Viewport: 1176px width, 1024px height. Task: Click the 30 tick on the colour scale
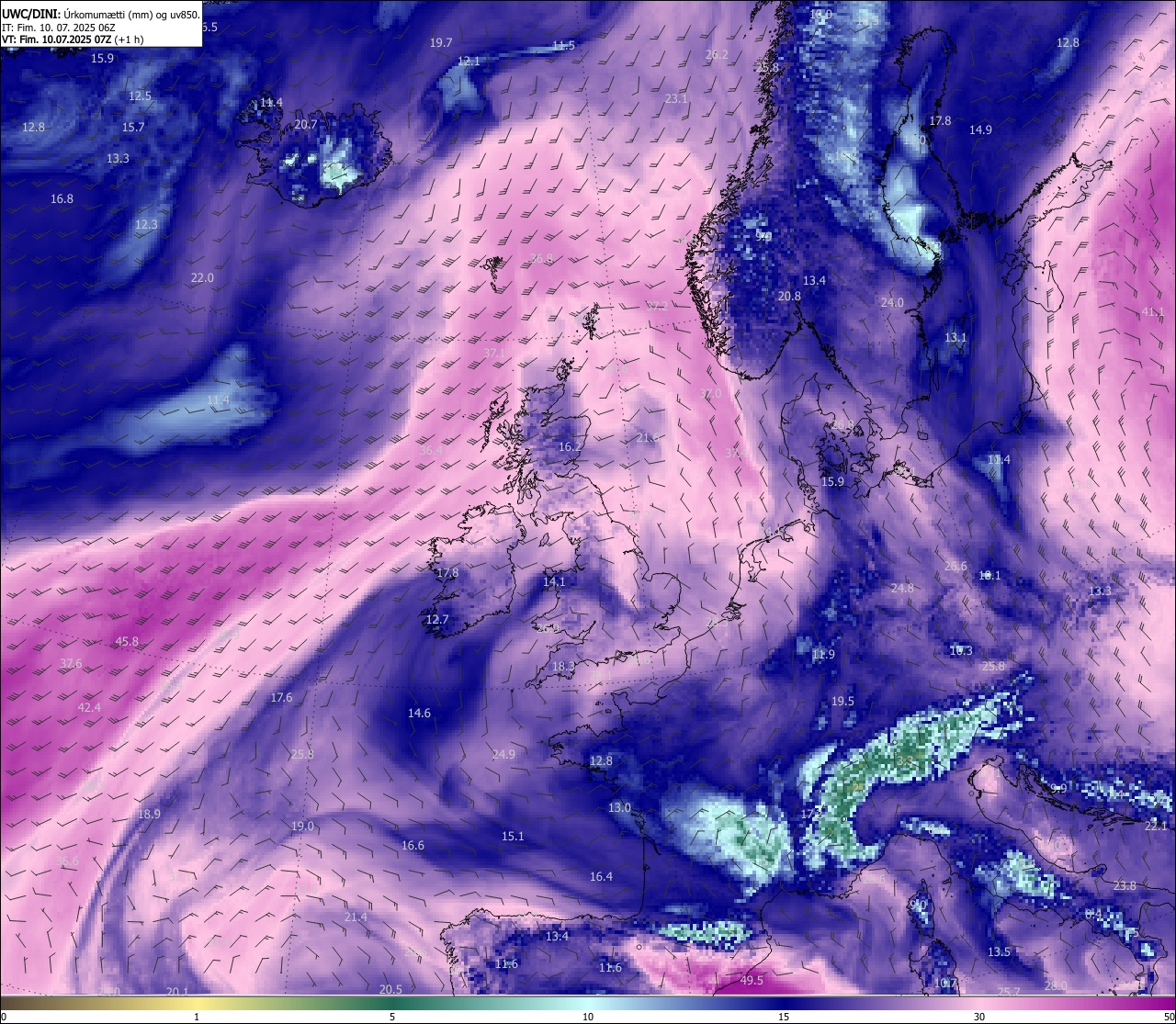click(x=979, y=1017)
